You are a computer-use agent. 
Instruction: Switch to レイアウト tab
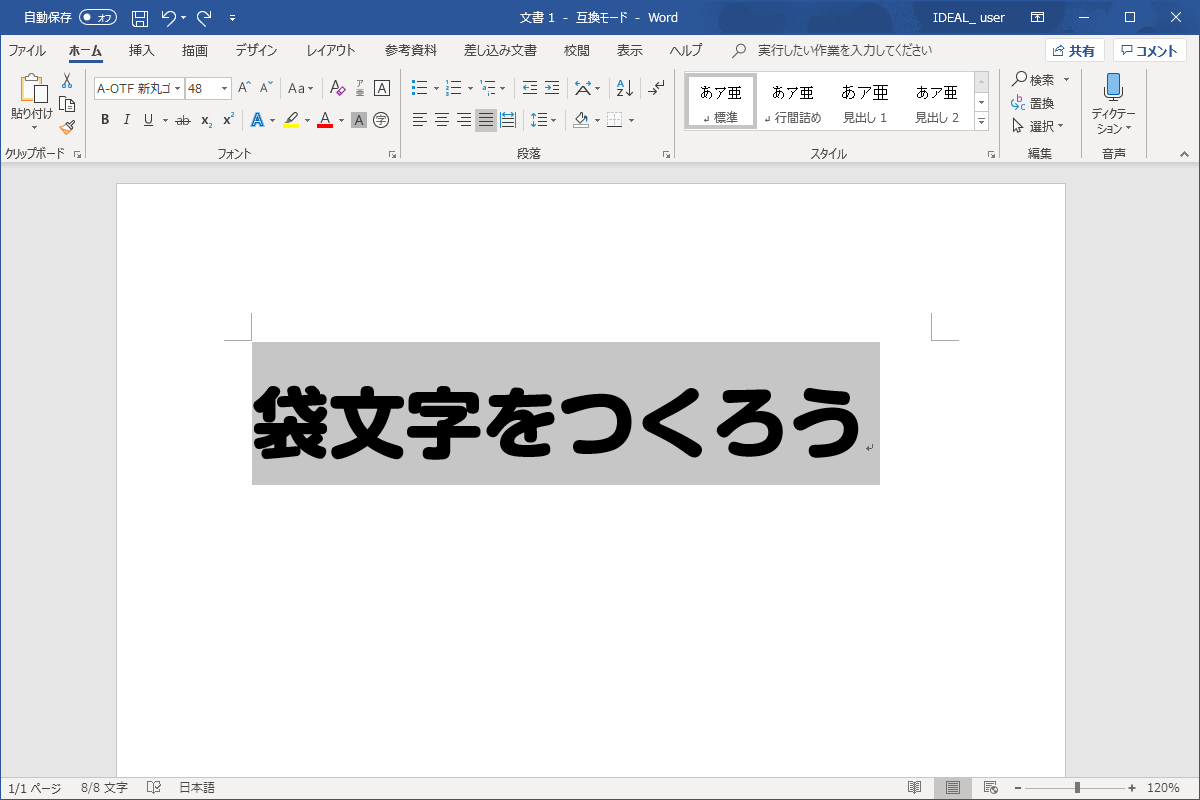click(331, 50)
